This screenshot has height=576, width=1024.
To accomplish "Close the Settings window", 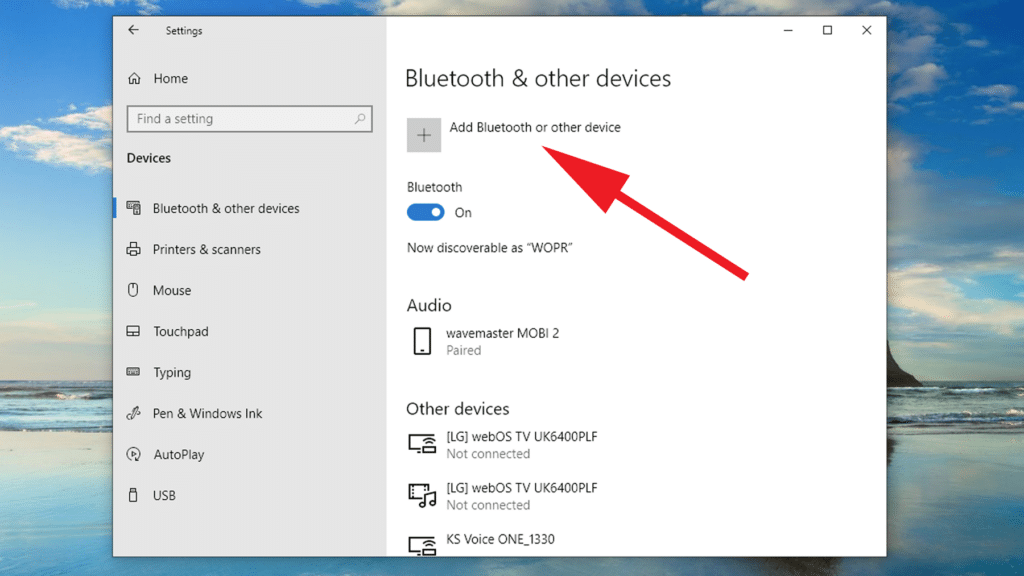I will 867,30.
